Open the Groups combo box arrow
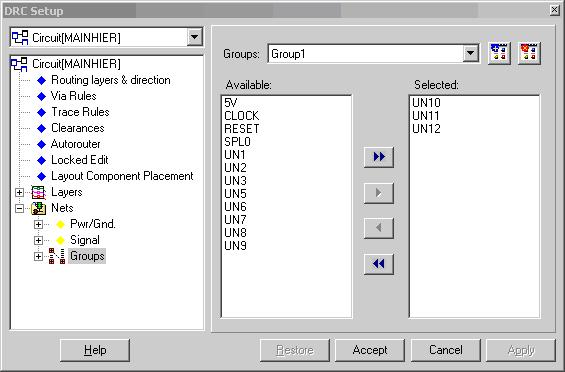 pos(470,54)
